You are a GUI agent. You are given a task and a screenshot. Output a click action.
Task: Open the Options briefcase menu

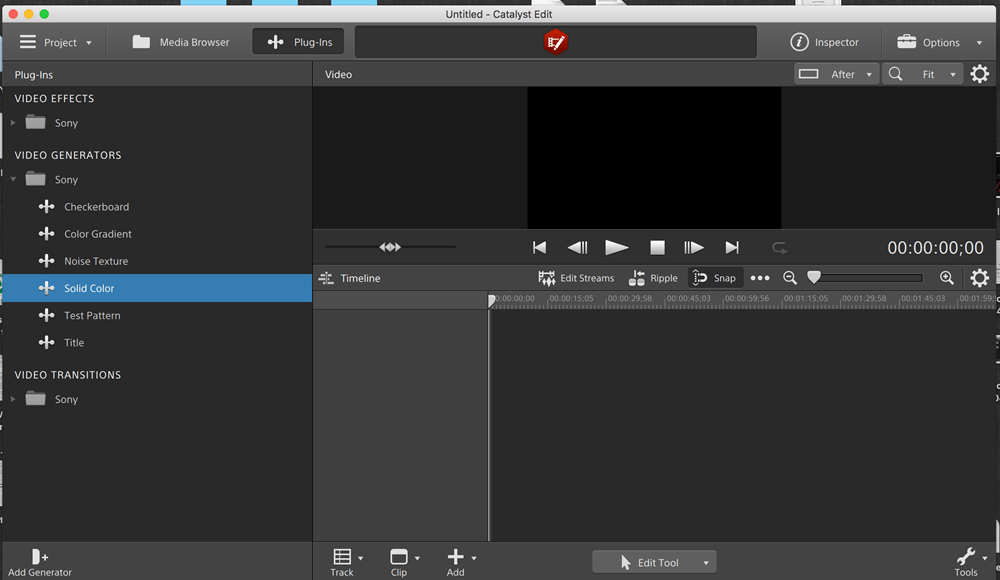pos(939,42)
